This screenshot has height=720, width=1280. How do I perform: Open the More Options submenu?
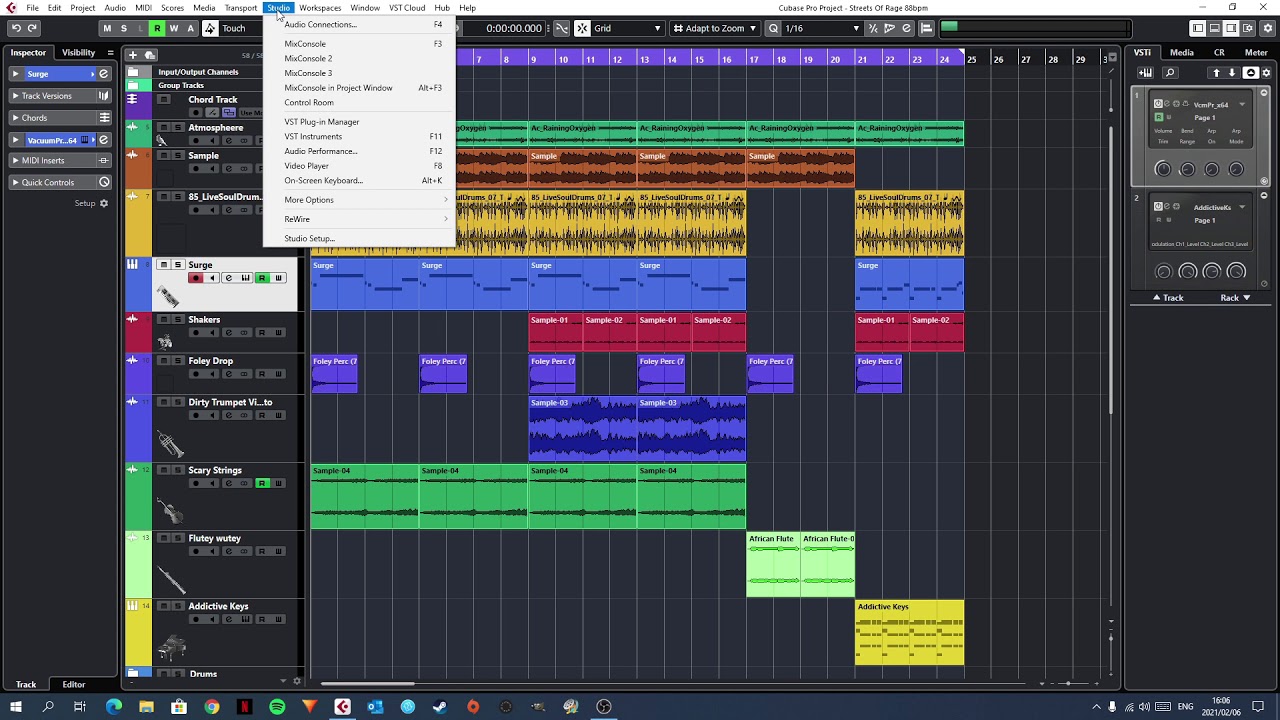coord(359,200)
